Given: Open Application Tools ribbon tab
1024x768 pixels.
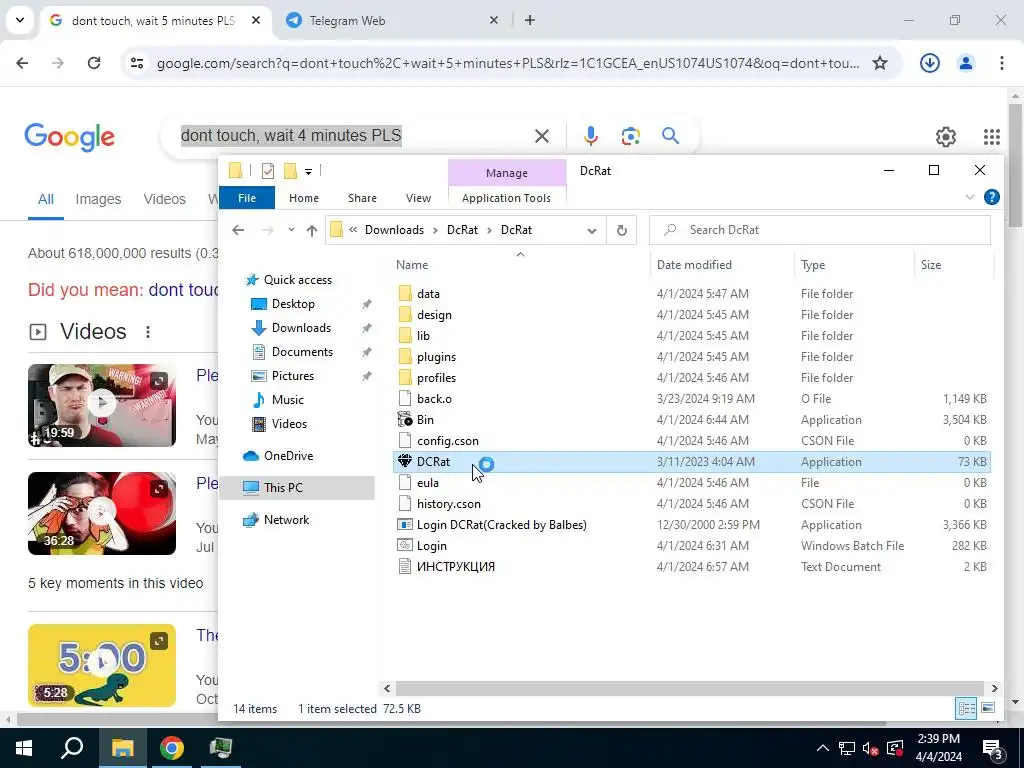Looking at the screenshot, I should click(x=506, y=198).
